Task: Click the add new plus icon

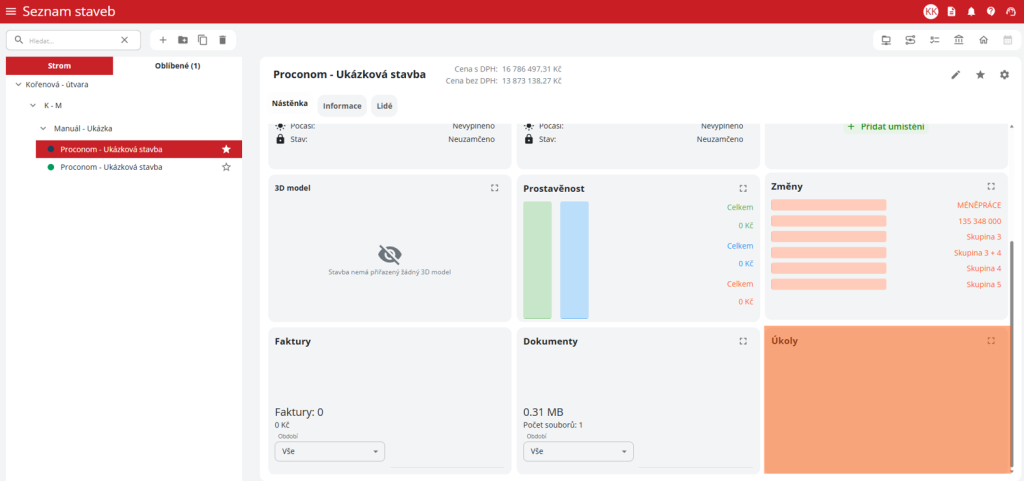Action: coord(163,40)
